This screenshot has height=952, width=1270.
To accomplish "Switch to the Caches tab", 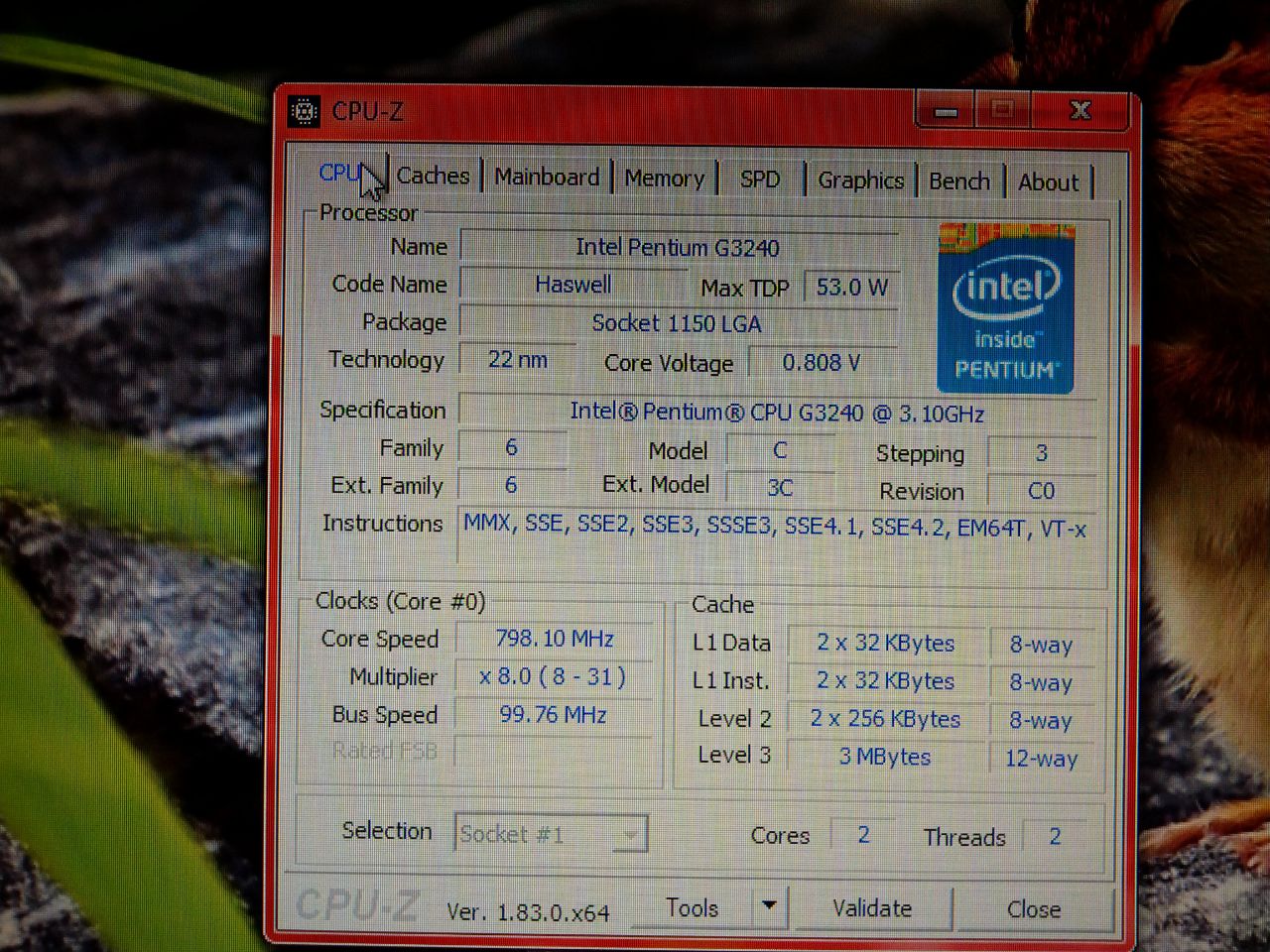I will (x=433, y=176).
